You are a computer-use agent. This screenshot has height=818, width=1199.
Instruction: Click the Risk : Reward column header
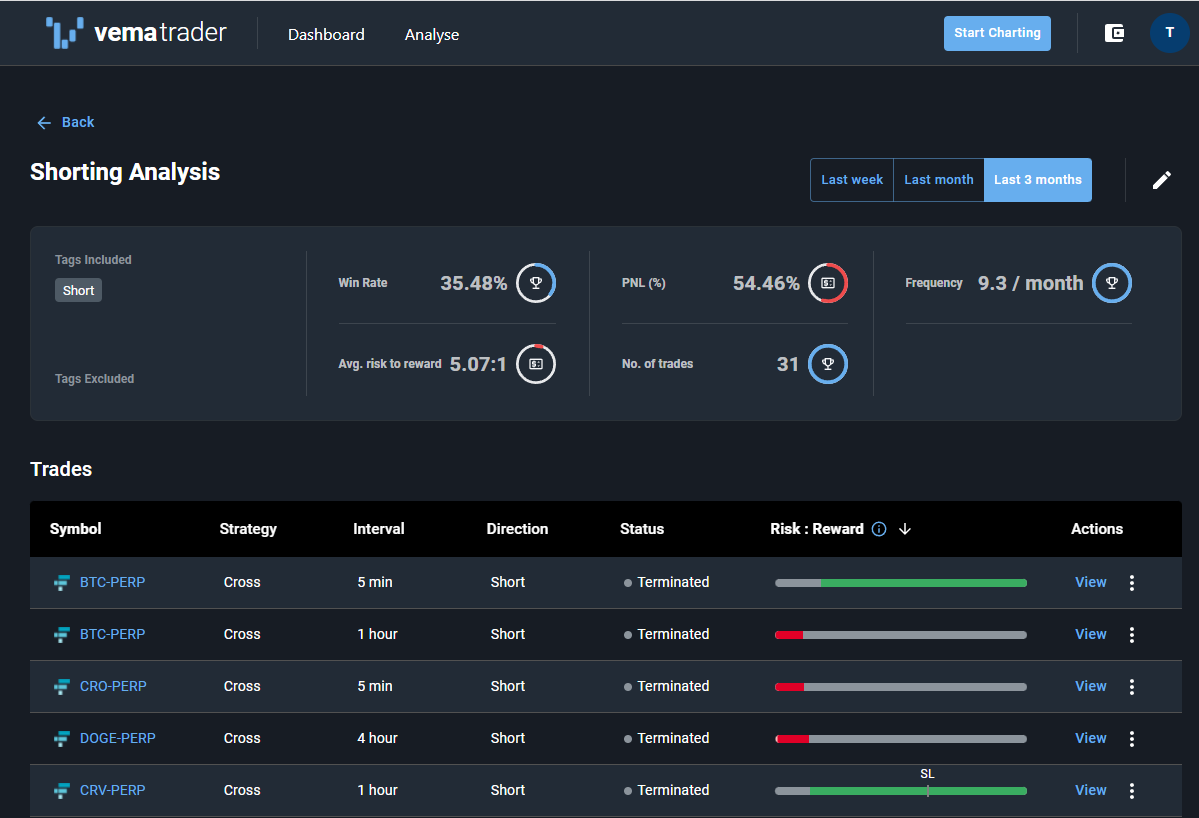click(817, 529)
